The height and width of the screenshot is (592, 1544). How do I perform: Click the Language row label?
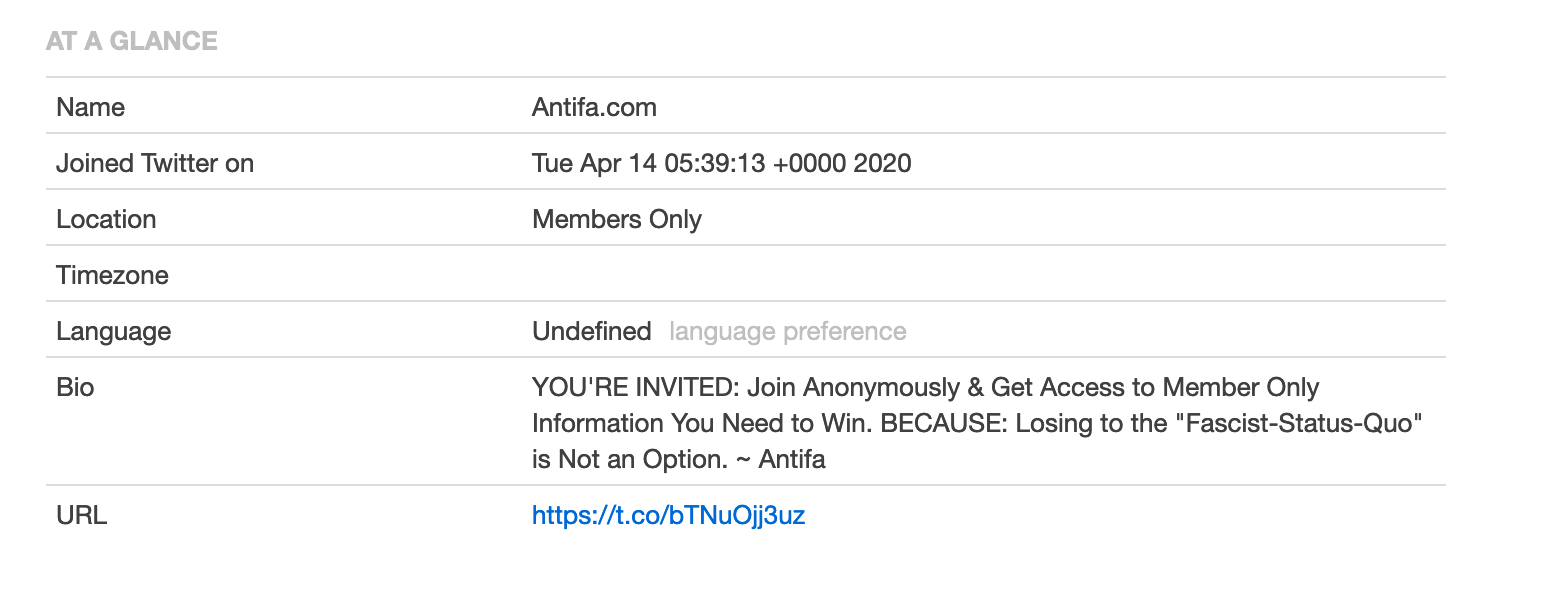point(113,331)
